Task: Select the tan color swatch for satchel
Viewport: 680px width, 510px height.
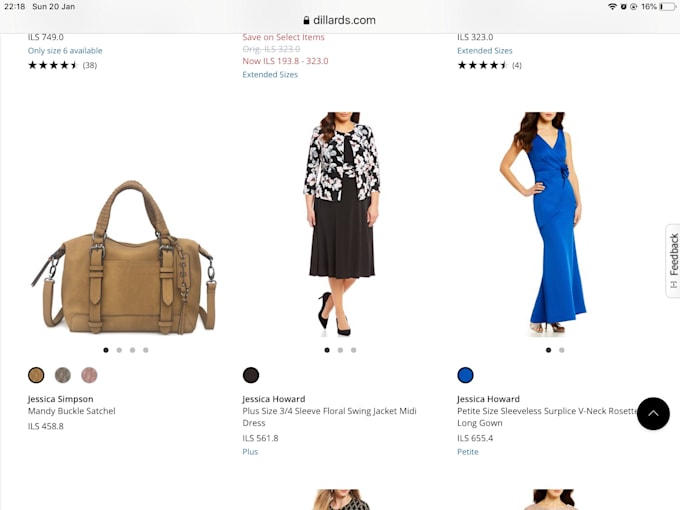Action: click(x=36, y=375)
